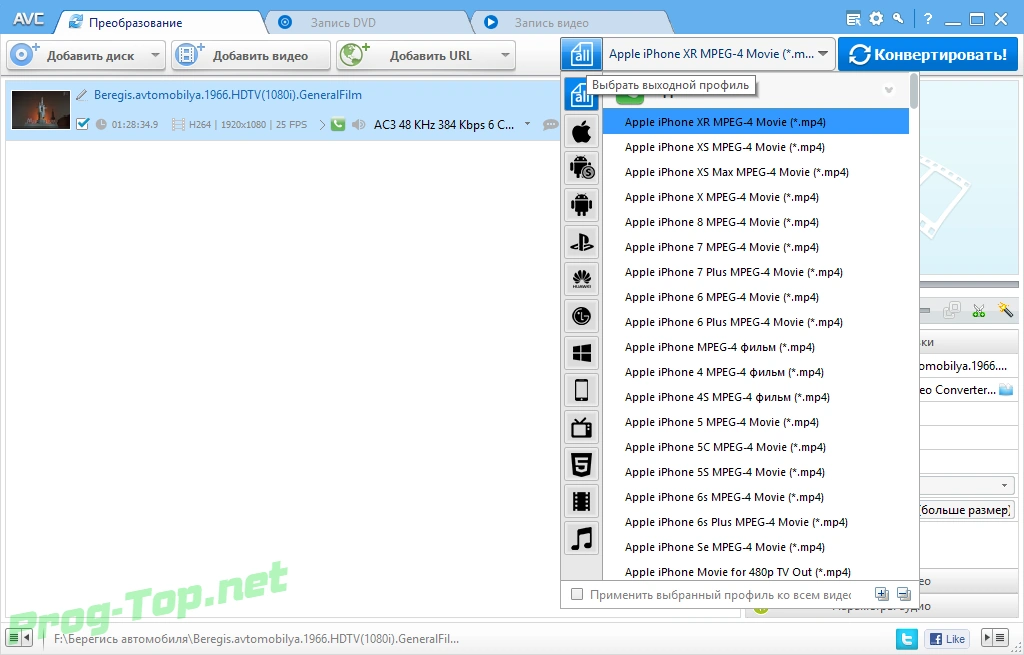Select 'Apple iPhone XS Max MPEG-4 Movie' profile
Screen dimensions: 1024x655
pyautogui.click(x=756, y=172)
